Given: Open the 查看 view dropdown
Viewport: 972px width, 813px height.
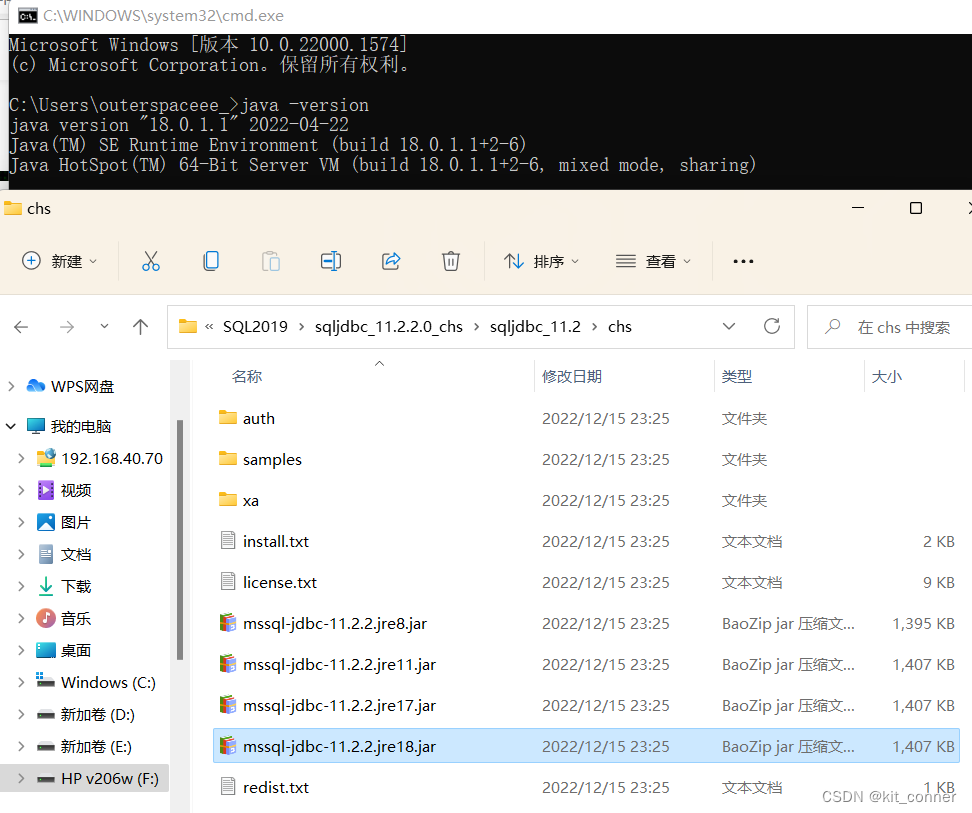Looking at the screenshot, I should [653, 261].
